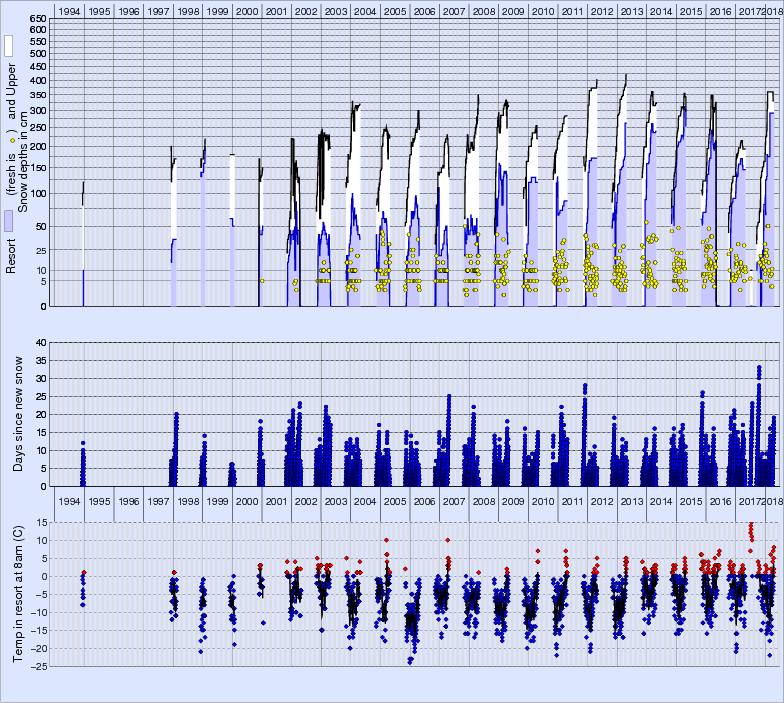The height and width of the screenshot is (703, 784).
Task: Select year 1994 in the top chart header
Action: (69, 11)
